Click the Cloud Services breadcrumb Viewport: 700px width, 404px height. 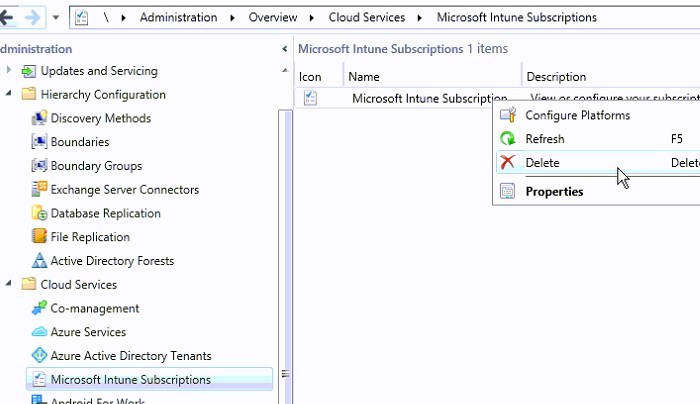click(367, 17)
